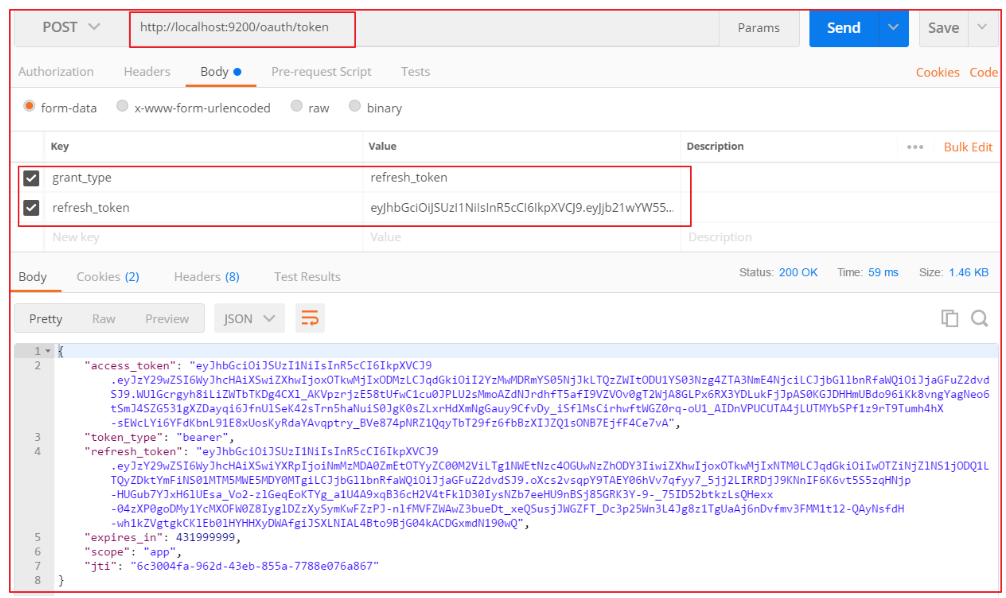Click the "scope": "app" line
The height and width of the screenshot is (598, 1006).
[133, 552]
